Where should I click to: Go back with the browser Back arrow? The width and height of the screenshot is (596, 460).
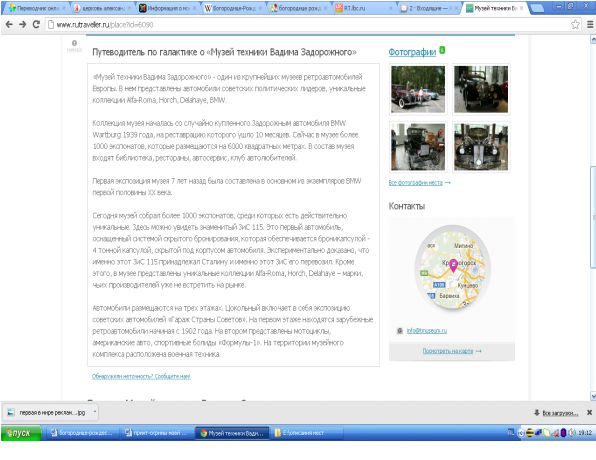(9, 24)
